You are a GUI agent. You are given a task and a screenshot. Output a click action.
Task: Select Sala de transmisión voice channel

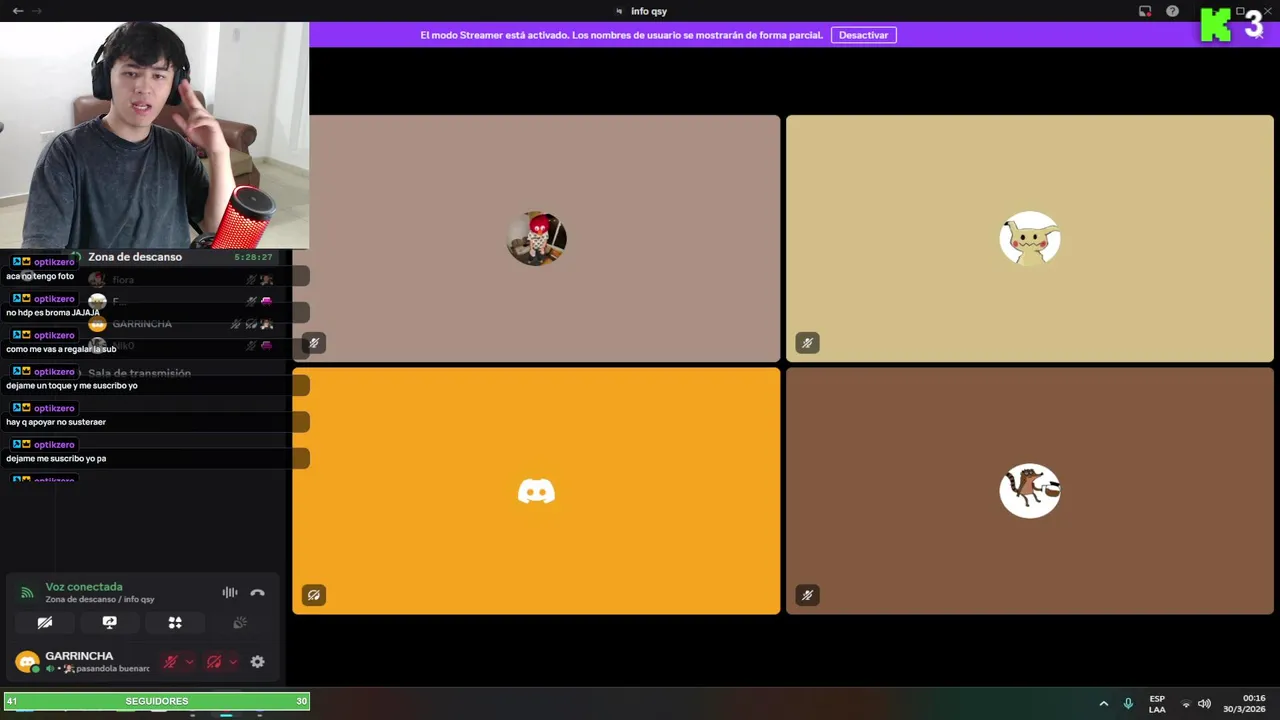[139, 373]
